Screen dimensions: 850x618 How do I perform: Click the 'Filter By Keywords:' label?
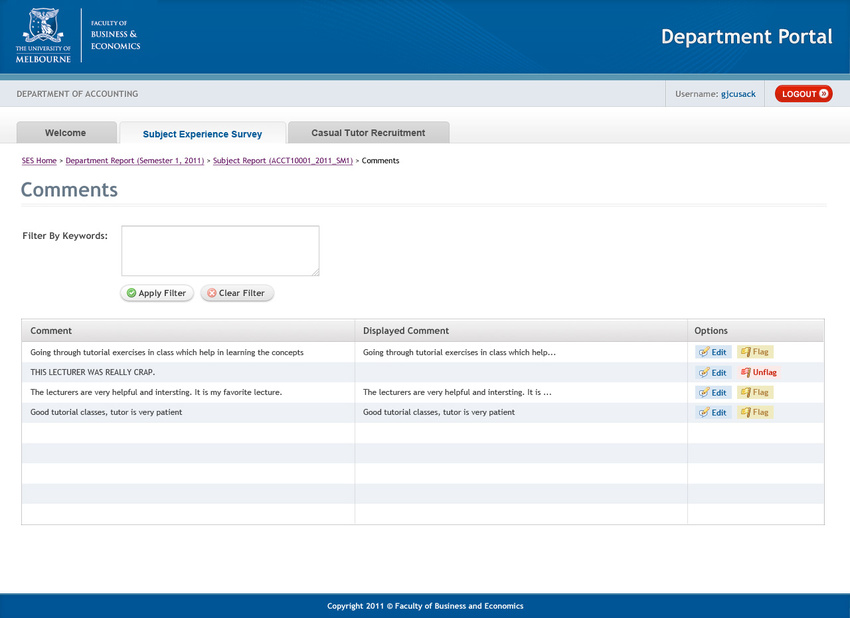65,236
